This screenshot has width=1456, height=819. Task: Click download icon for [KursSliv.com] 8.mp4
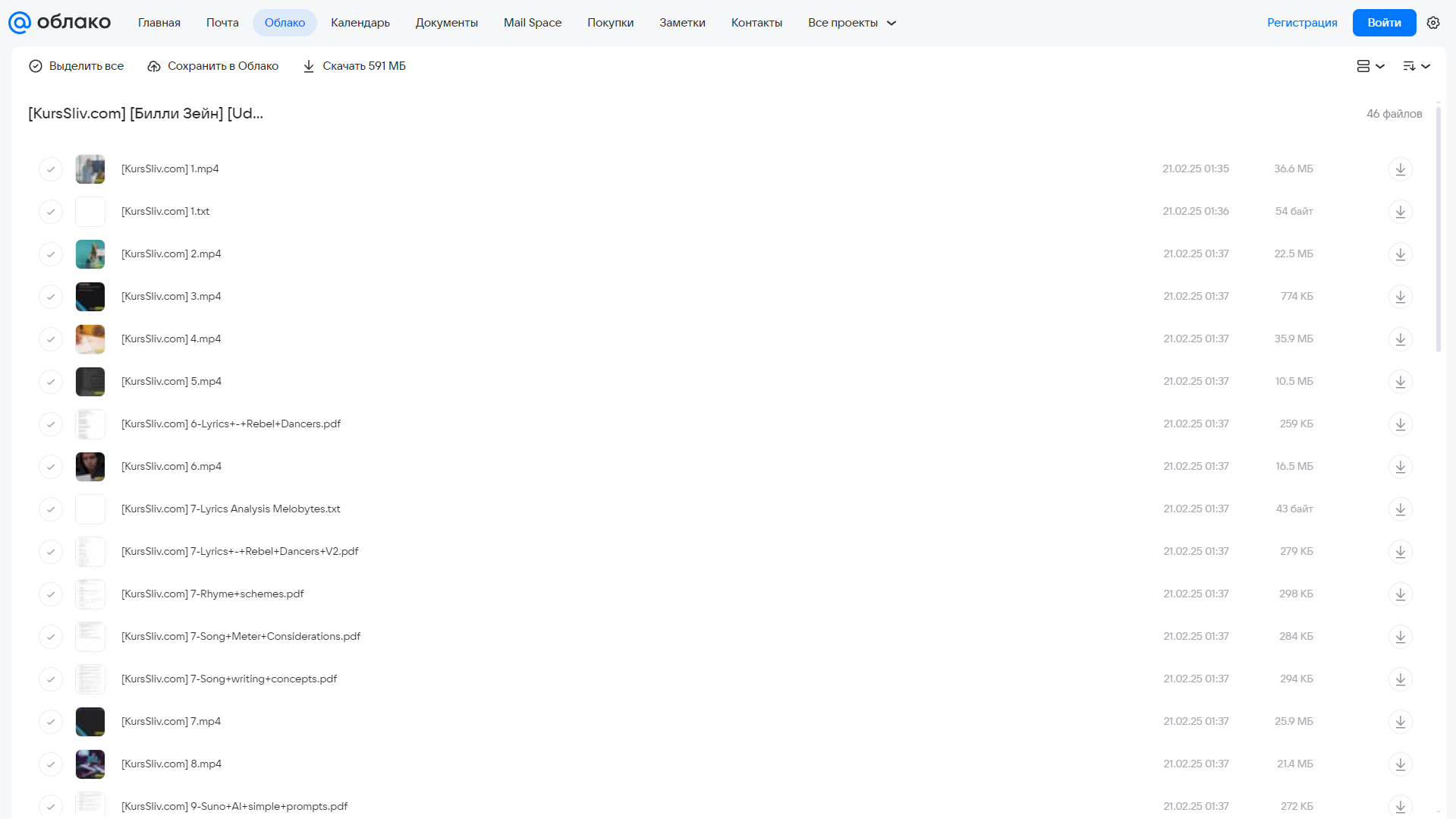[x=1401, y=764]
